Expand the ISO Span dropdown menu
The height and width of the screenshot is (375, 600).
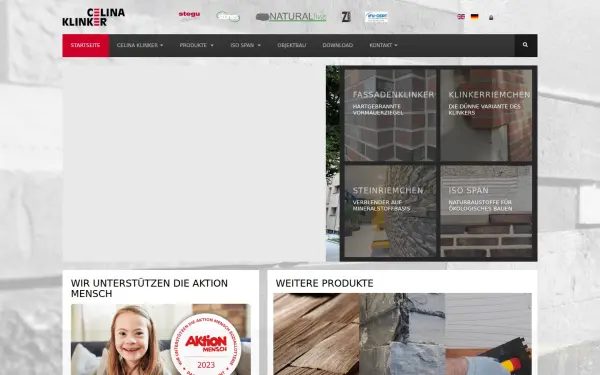tap(246, 45)
